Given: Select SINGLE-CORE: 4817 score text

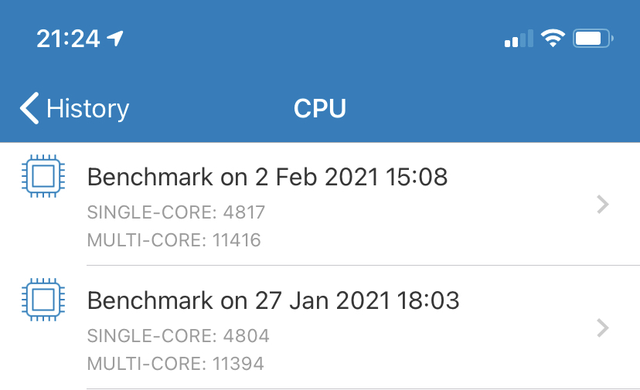Looking at the screenshot, I should click(x=176, y=212).
